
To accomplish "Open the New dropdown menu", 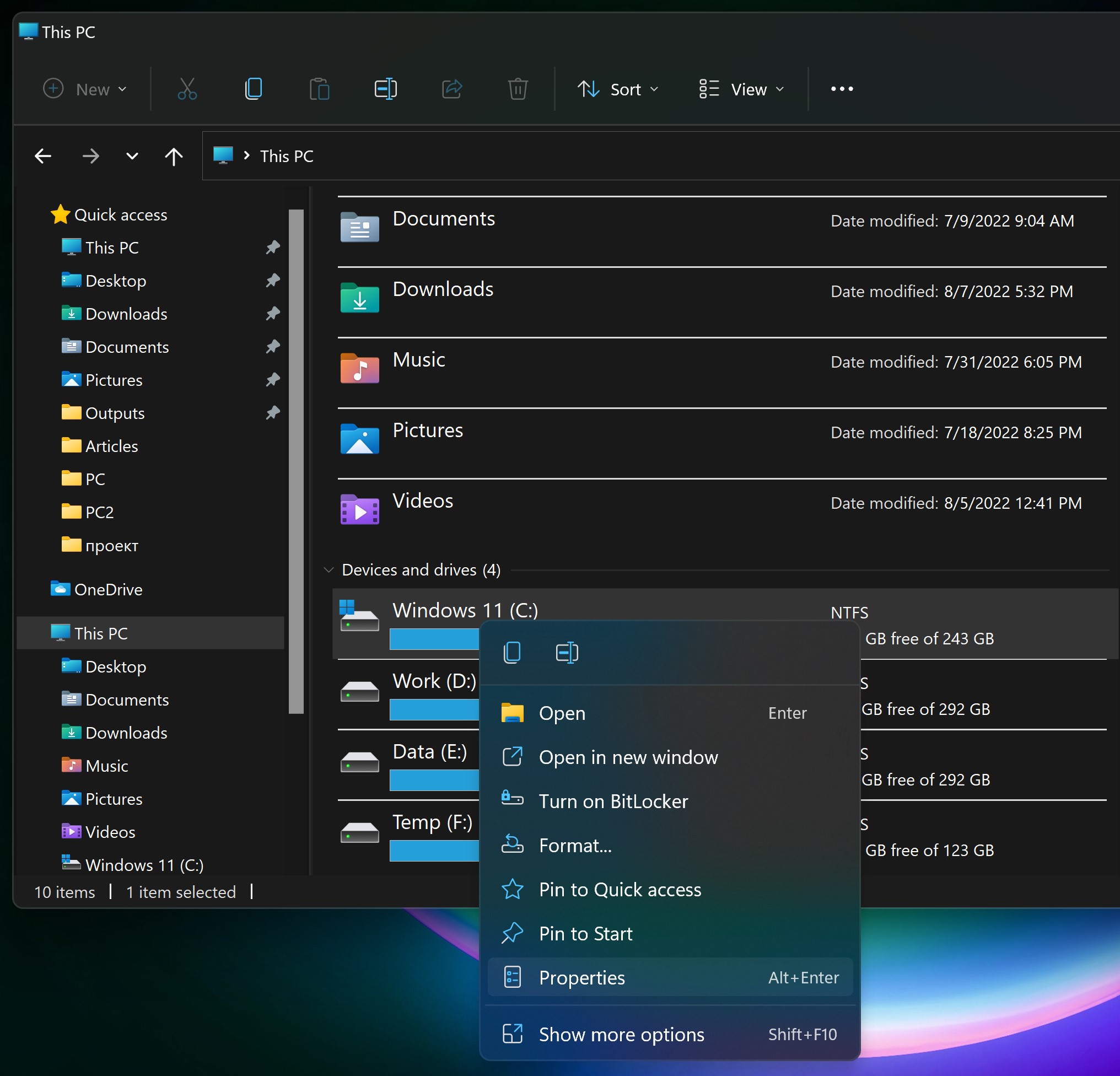I will [x=85, y=89].
